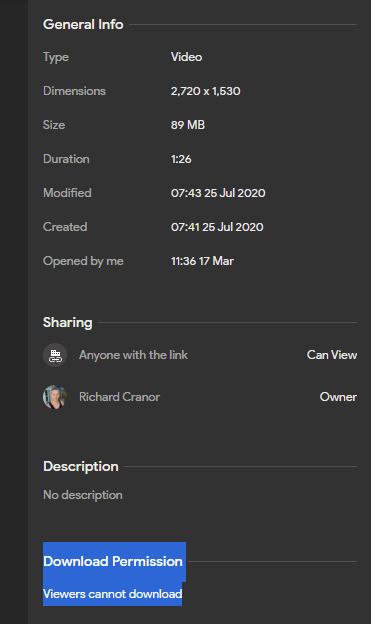Click the 07:41 25 Jul 2020 created value
This screenshot has width=371, height=624.
click(x=217, y=227)
